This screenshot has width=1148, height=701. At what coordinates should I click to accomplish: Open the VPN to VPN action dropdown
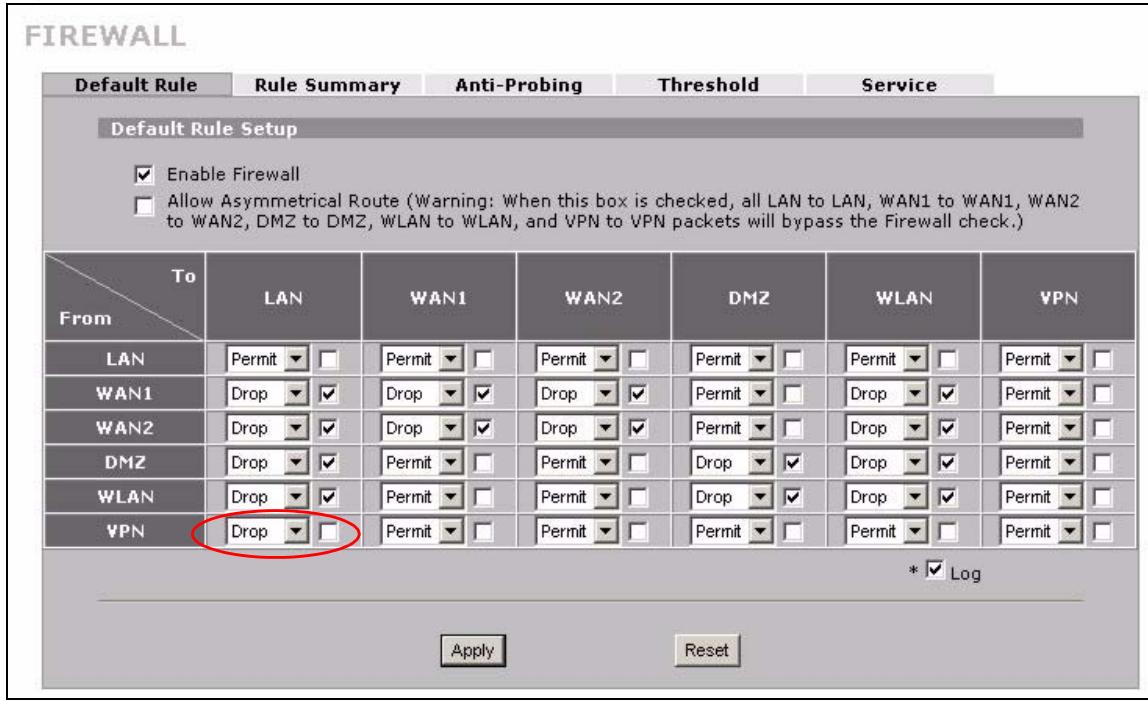point(1041,531)
